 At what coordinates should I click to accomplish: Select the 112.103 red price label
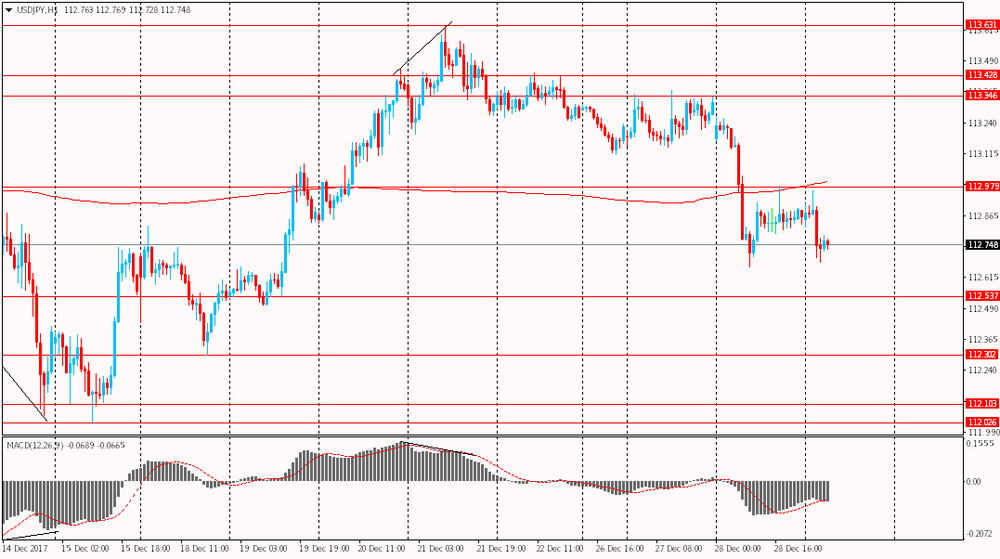pyautogui.click(x=982, y=404)
